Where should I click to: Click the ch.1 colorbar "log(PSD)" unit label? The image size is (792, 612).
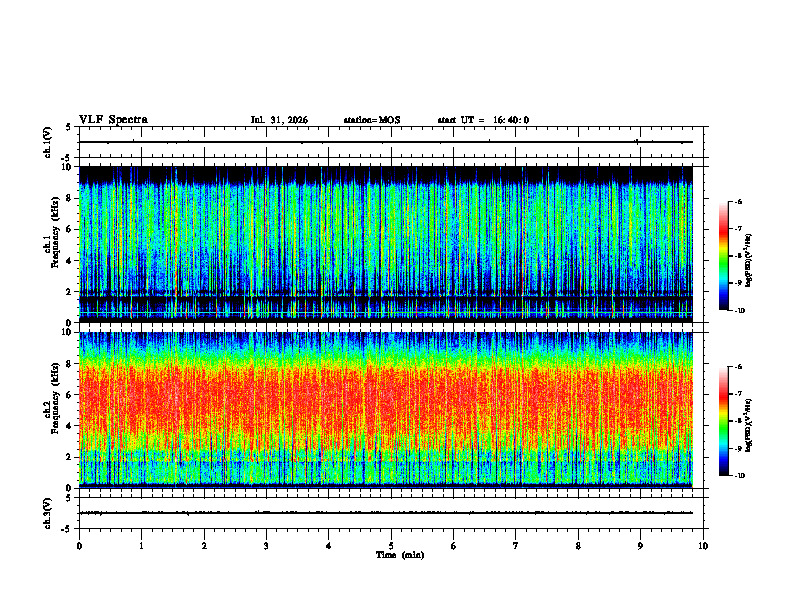click(748, 260)
